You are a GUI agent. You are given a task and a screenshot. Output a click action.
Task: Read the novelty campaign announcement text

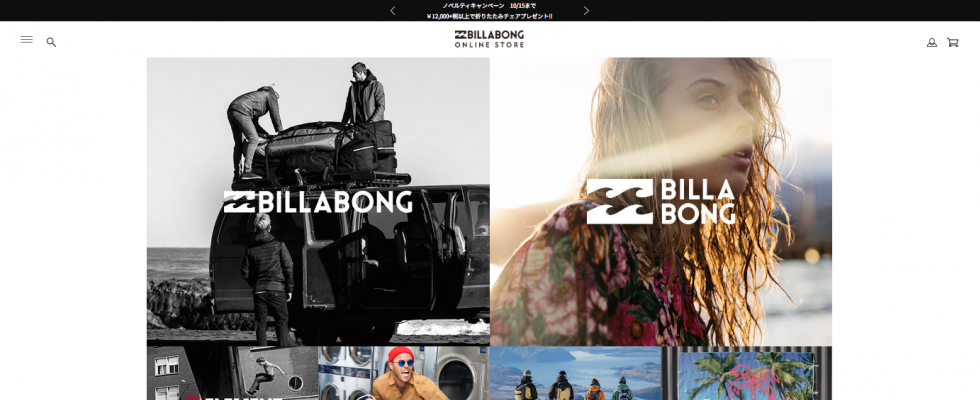pos(489,11)
